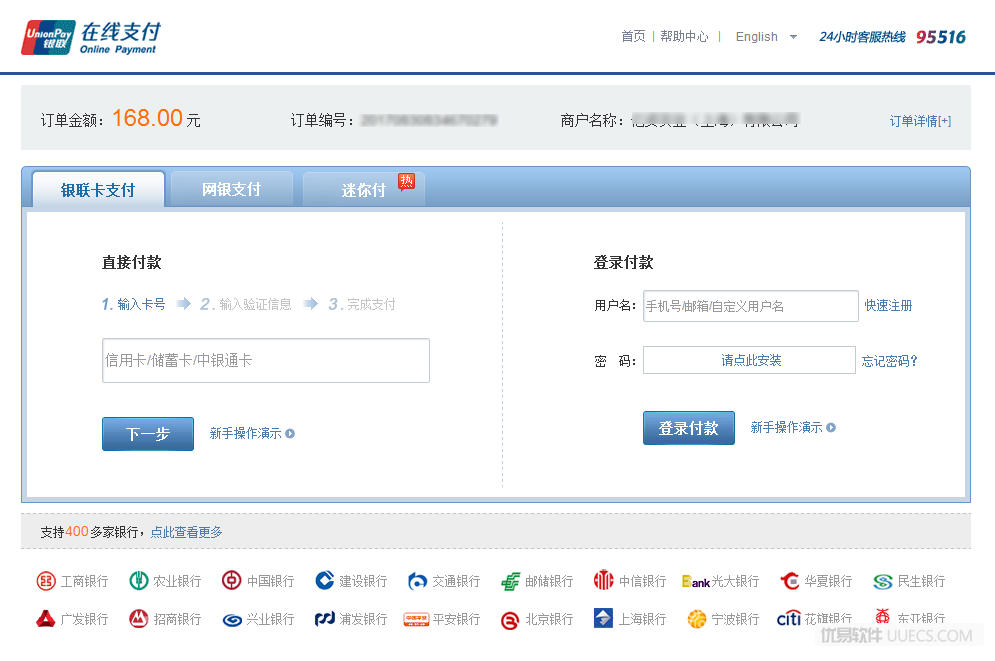Click the citi 花旗银行 logo icon
Viewport: 995px width, 661px height.
(789, 618)
